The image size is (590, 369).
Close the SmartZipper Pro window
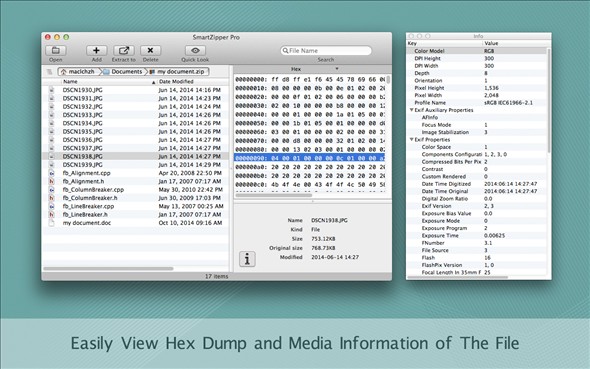tap(48, 37)
